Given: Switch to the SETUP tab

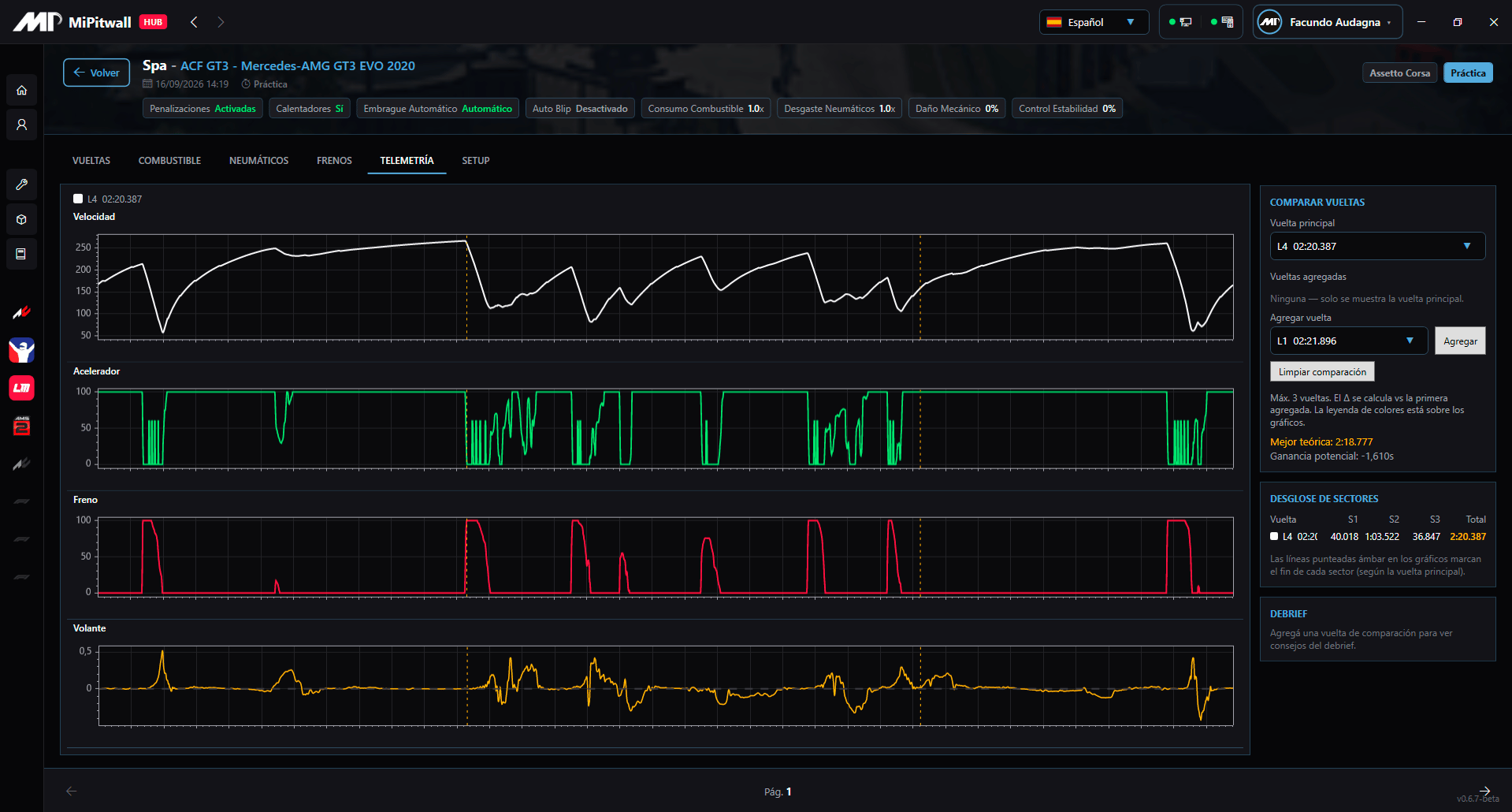Looking at the screenshot, I should [475, 160].
